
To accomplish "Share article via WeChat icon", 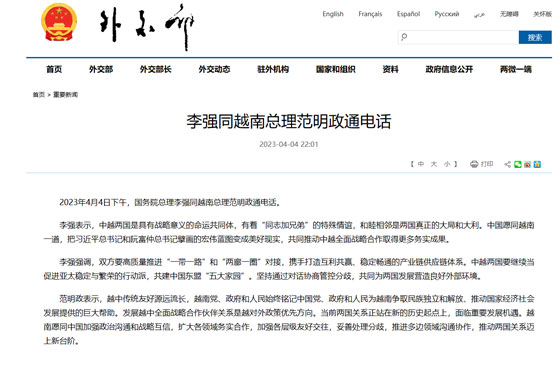I will coord(518,164).
